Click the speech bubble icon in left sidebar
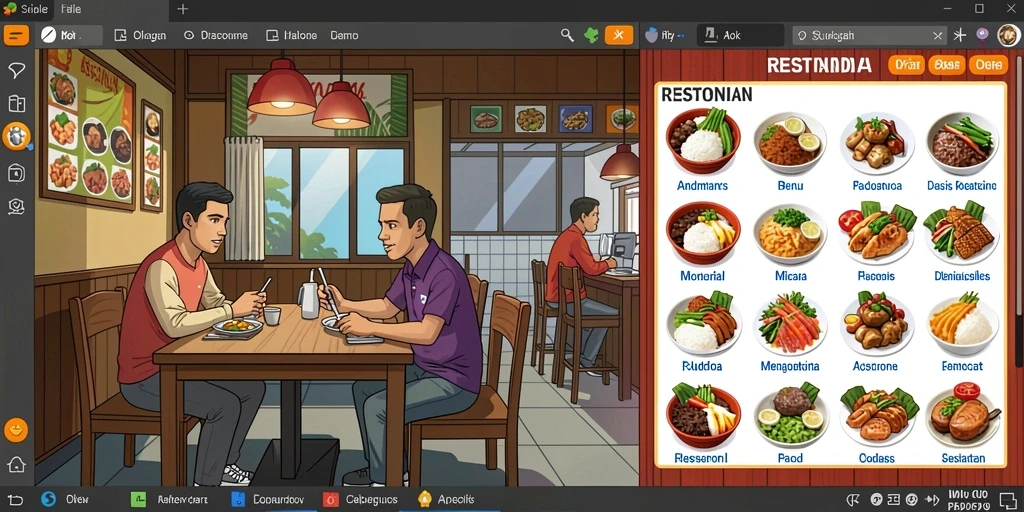Screen dimensions: 1024x512 pos(16,71)
